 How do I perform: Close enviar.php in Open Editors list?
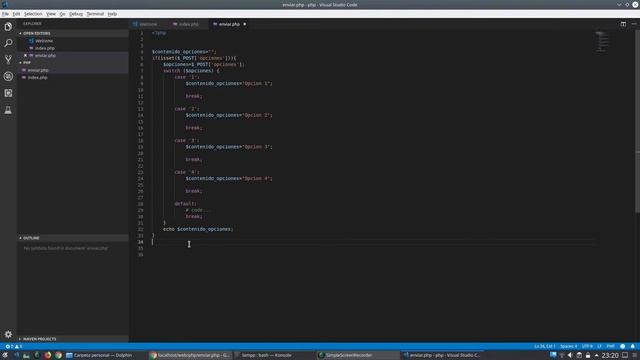coord(25,56)
